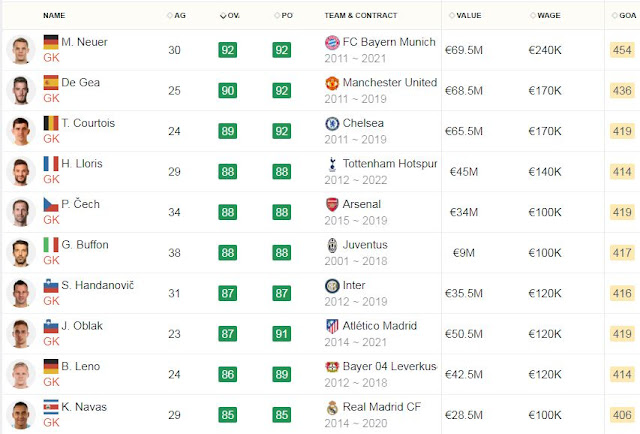Click K. Navas player portrait
Viewport: 640px width, 434px height.
21,415
